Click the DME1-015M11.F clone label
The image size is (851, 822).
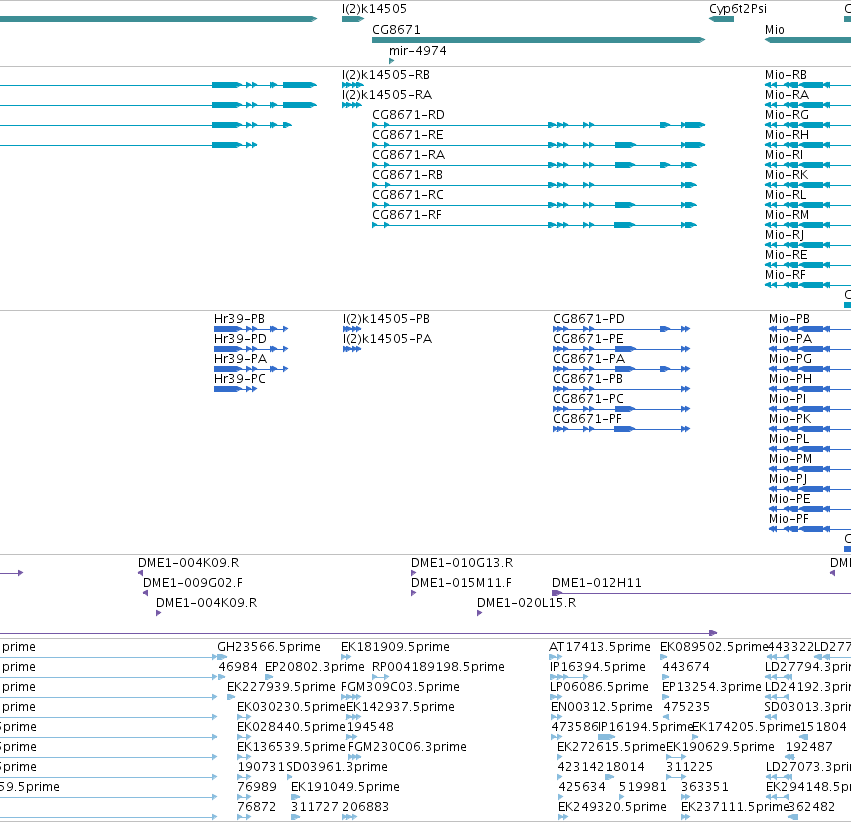(x=461, y=583)
